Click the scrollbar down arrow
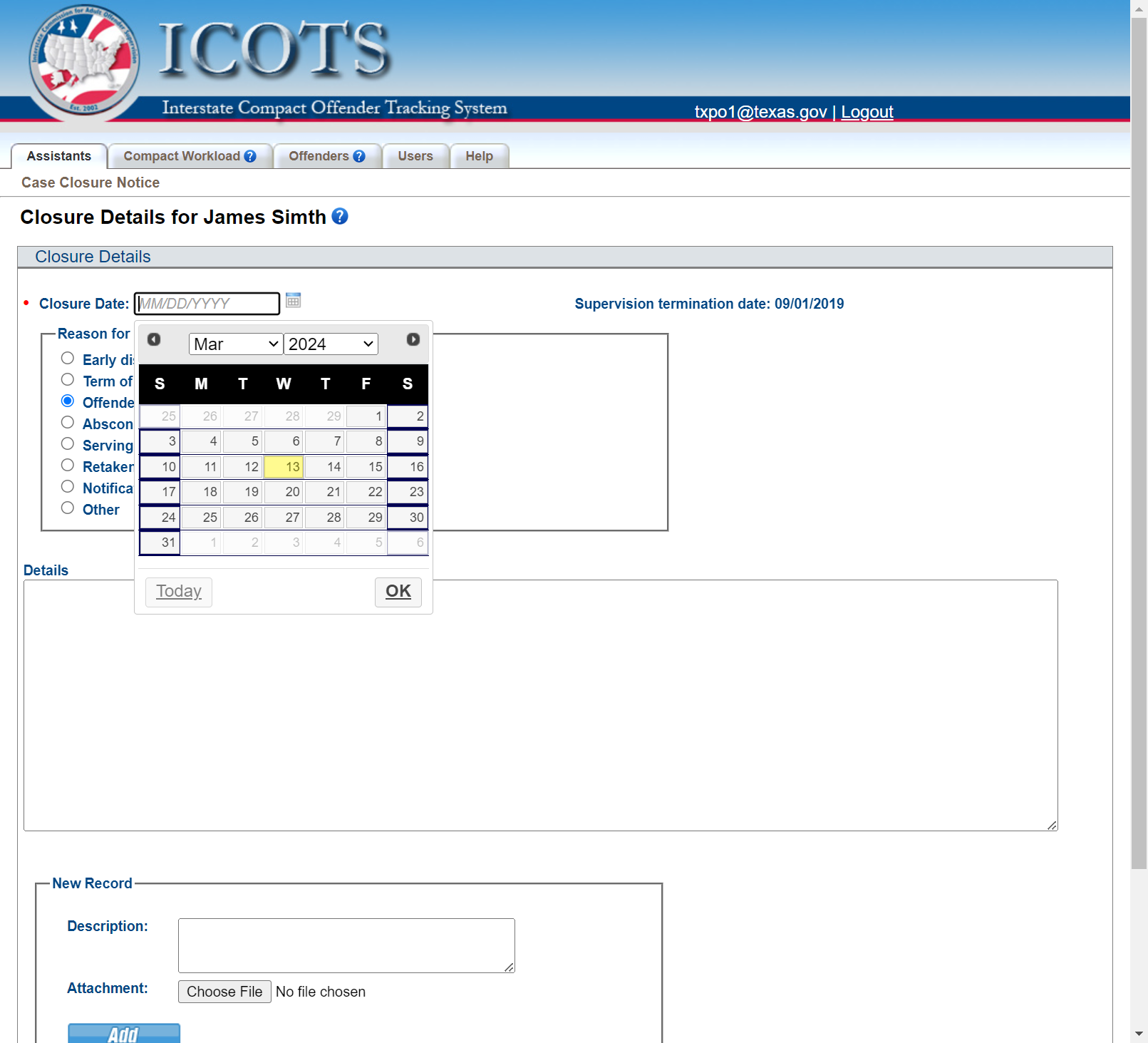 1139,1034
